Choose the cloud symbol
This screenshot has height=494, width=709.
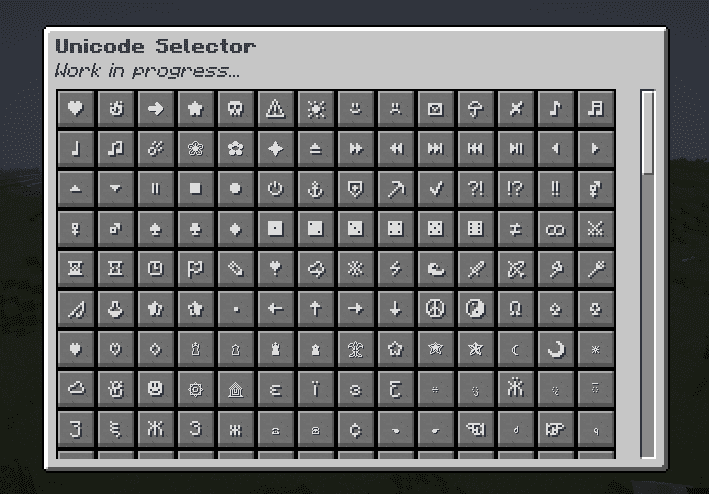click(x=75, y=388)
